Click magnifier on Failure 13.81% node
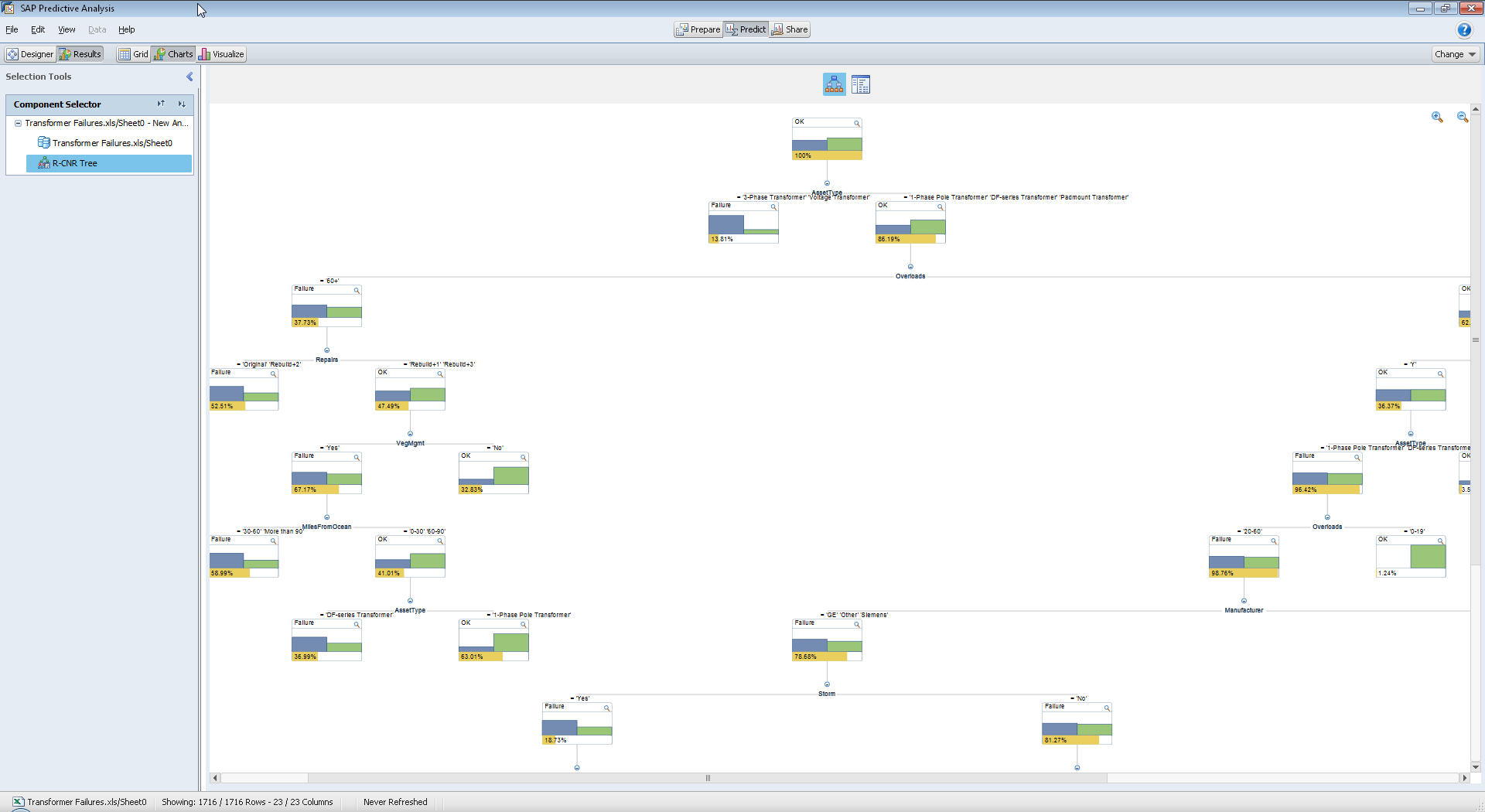The height and width of the screenshot is (812, 1485). pos(773,206)
